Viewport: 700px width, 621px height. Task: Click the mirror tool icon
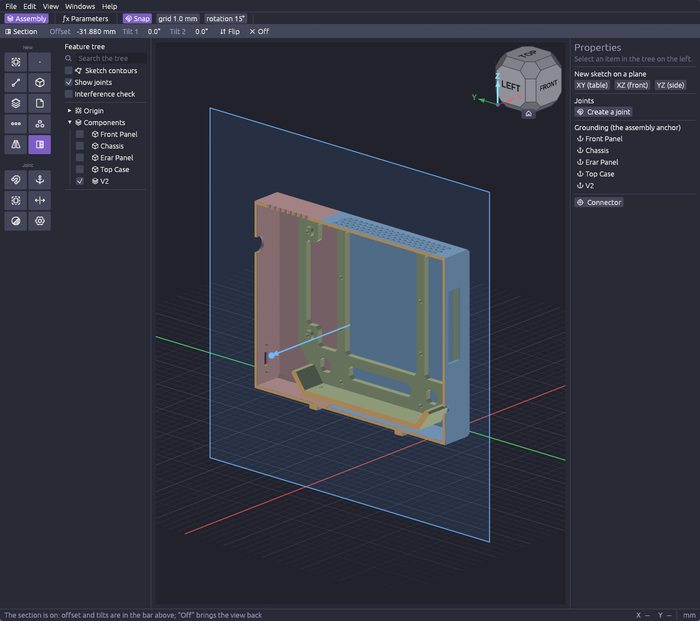16,144
